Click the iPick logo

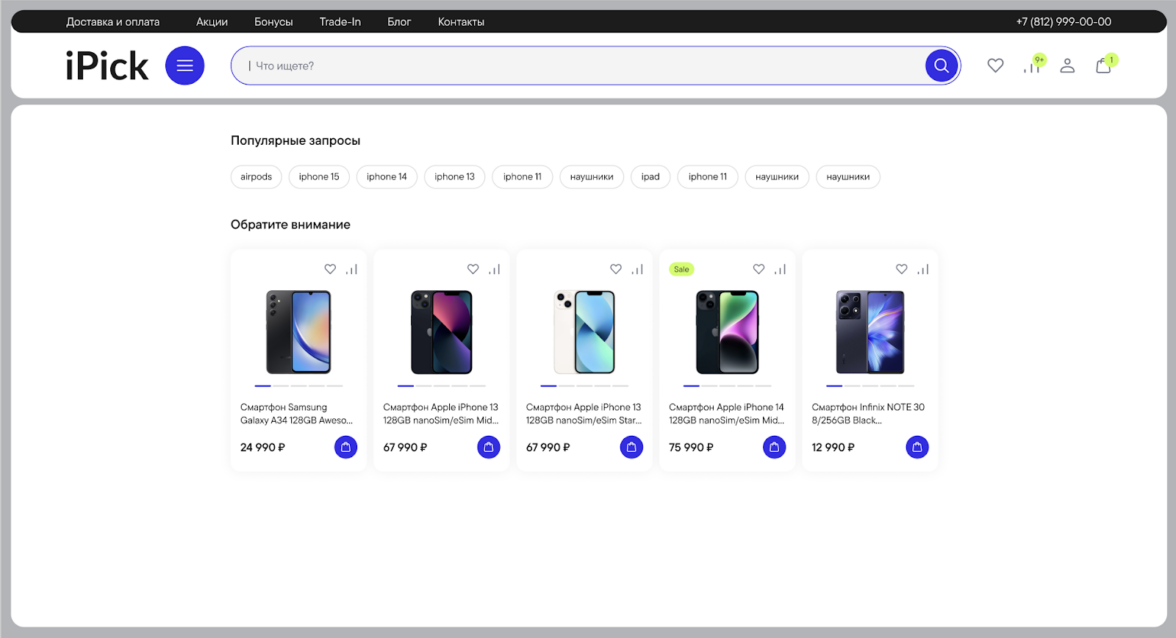(106, 66)
